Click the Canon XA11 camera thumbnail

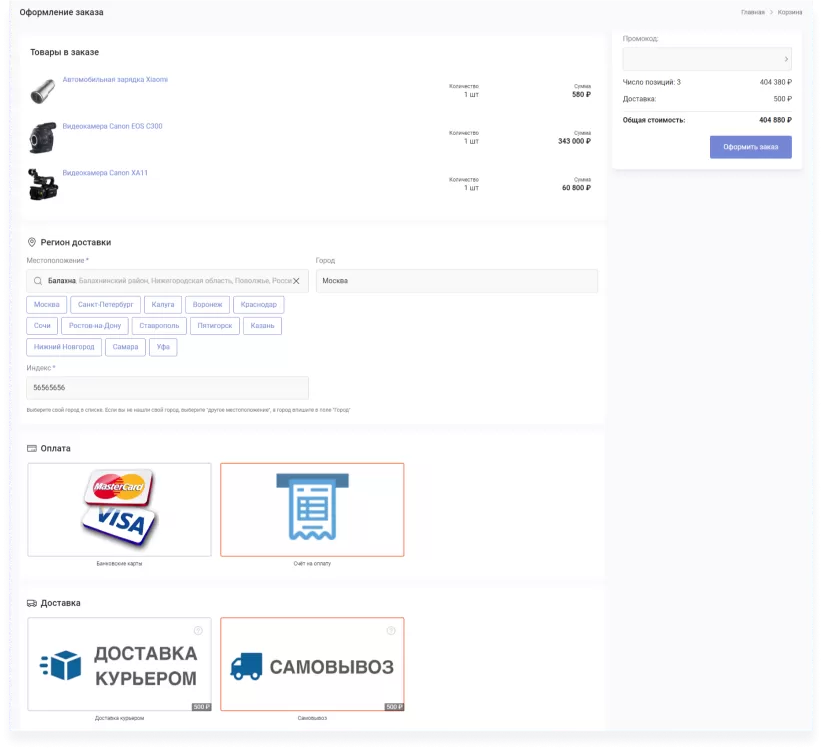click(43, 185)
